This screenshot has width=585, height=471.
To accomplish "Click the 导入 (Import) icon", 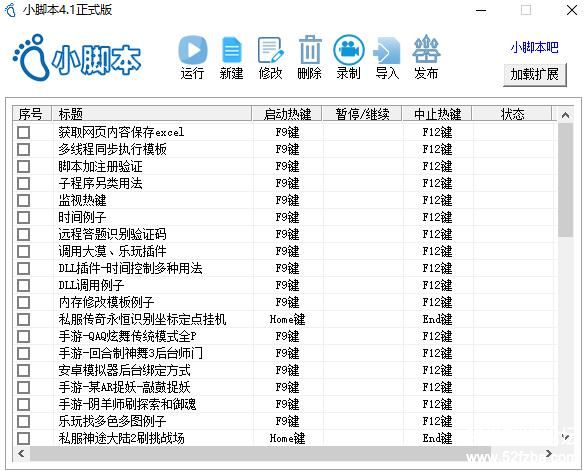I will 387,50.
